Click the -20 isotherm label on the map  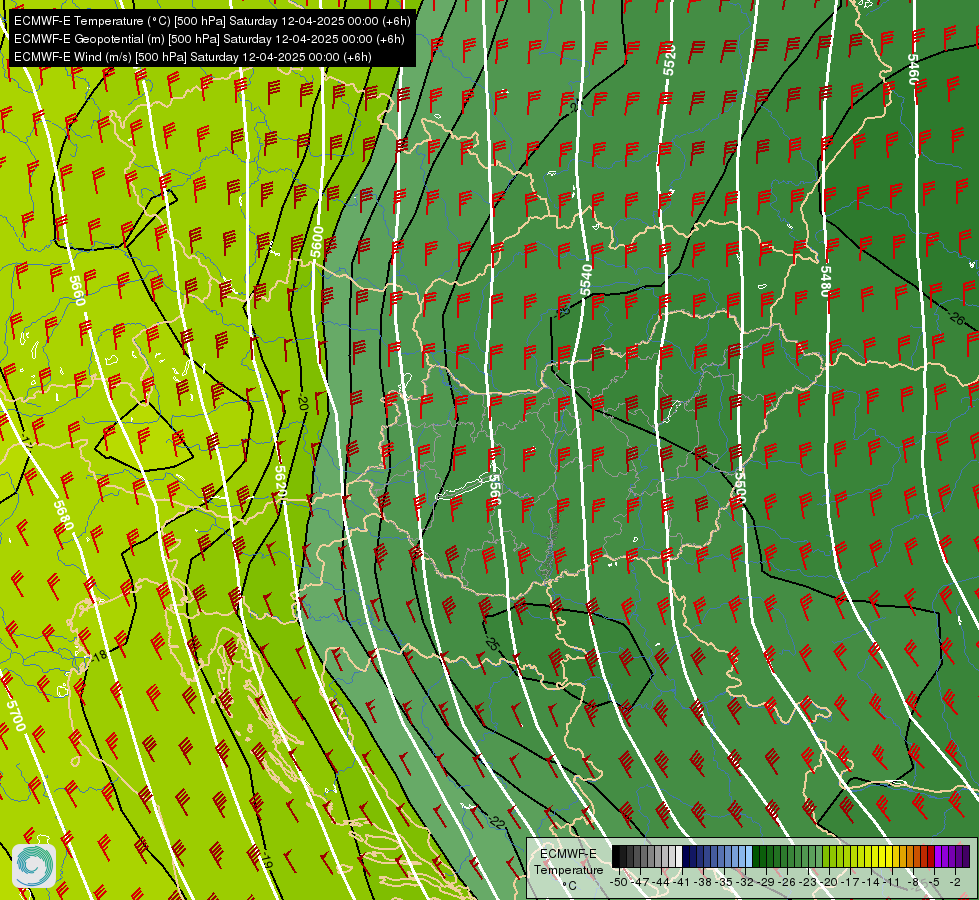302,403
